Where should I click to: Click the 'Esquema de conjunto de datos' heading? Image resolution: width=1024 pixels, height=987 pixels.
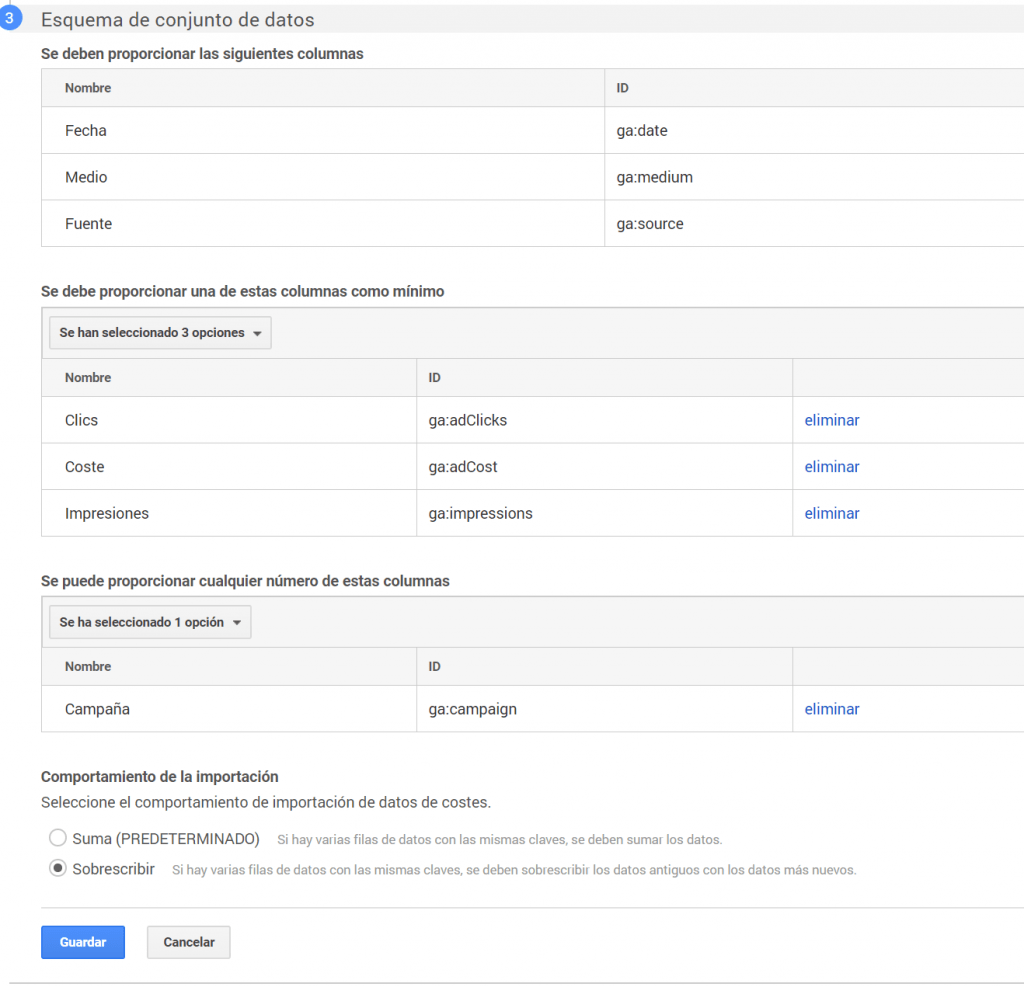178,20
